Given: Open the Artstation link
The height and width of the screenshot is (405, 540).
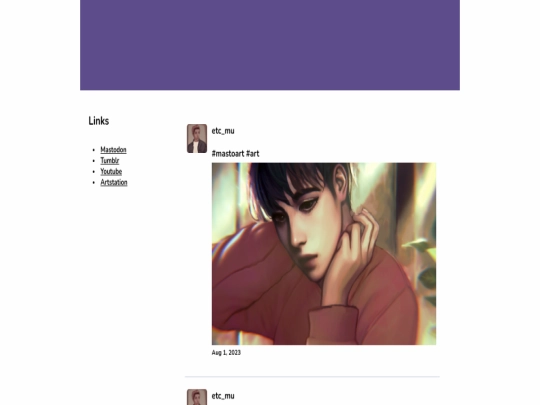Looking at the screenshot, I should [x=114, y=183].
